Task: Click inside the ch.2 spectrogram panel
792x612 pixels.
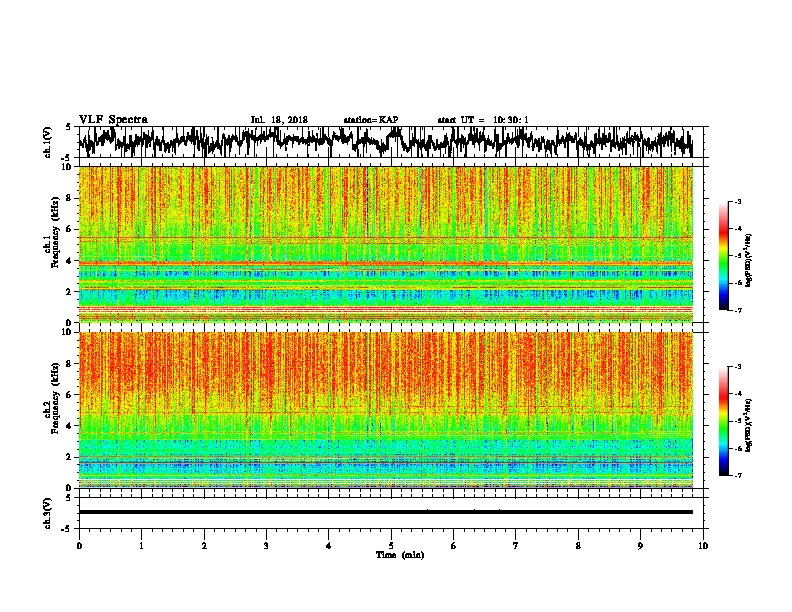Action: coord(386,410)
